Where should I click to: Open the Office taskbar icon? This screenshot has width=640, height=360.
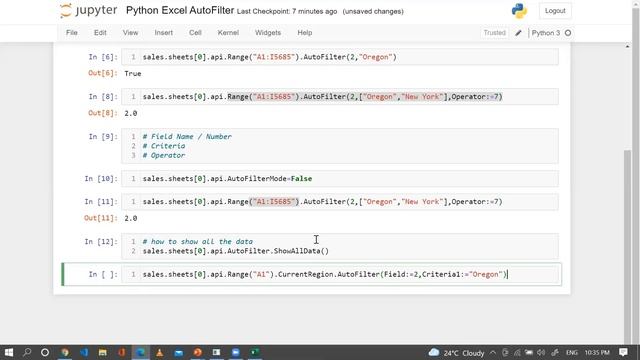click(x=122, y=352)
